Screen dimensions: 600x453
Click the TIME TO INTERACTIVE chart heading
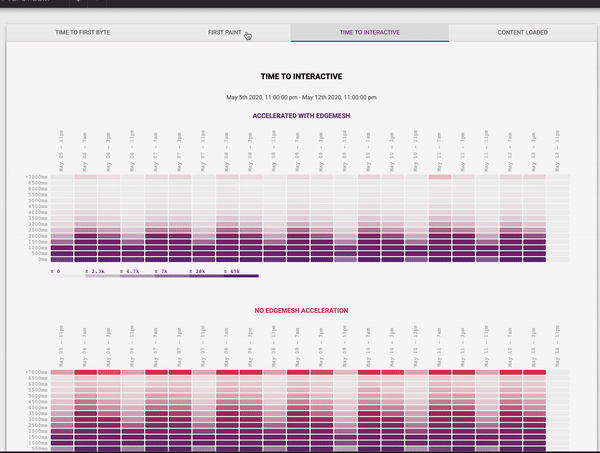(302, 77)
